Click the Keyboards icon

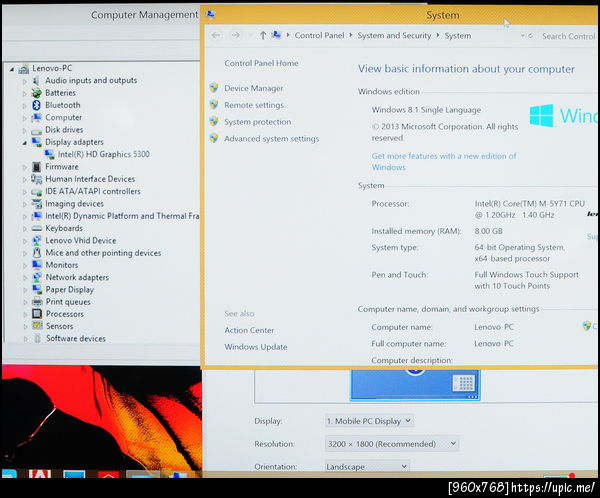pyautogui.click(x=37, y=228)
